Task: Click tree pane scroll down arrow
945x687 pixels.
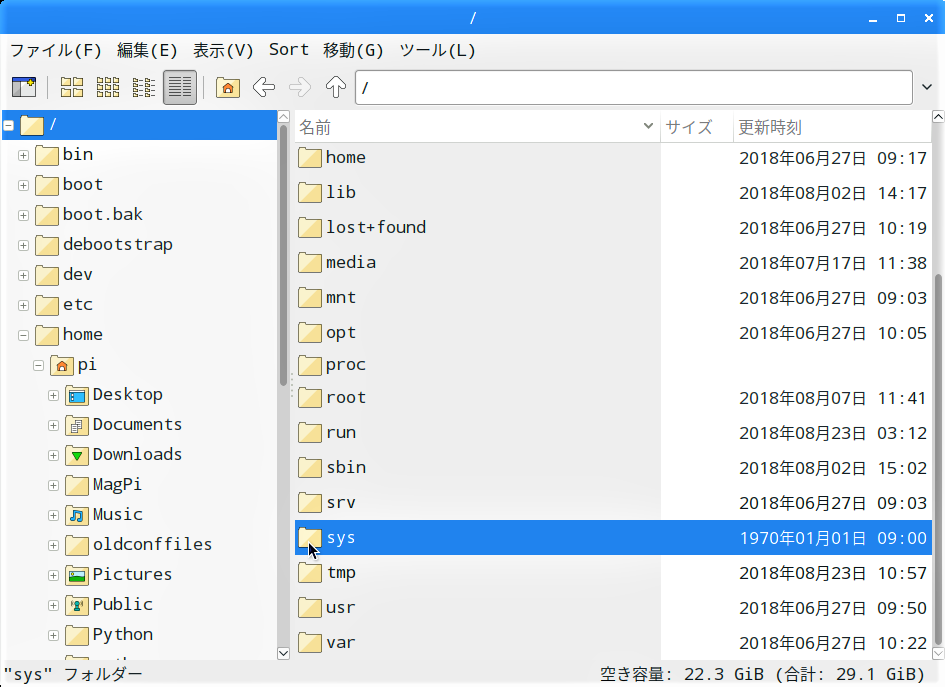Action: coord(283,653)
